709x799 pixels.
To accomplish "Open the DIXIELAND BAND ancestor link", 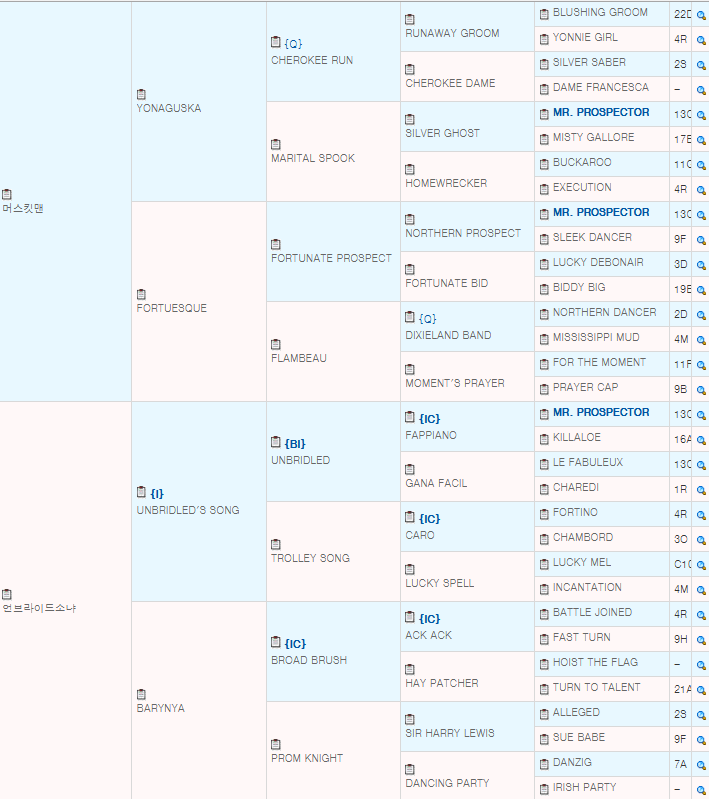I will (x=448, y=335).
